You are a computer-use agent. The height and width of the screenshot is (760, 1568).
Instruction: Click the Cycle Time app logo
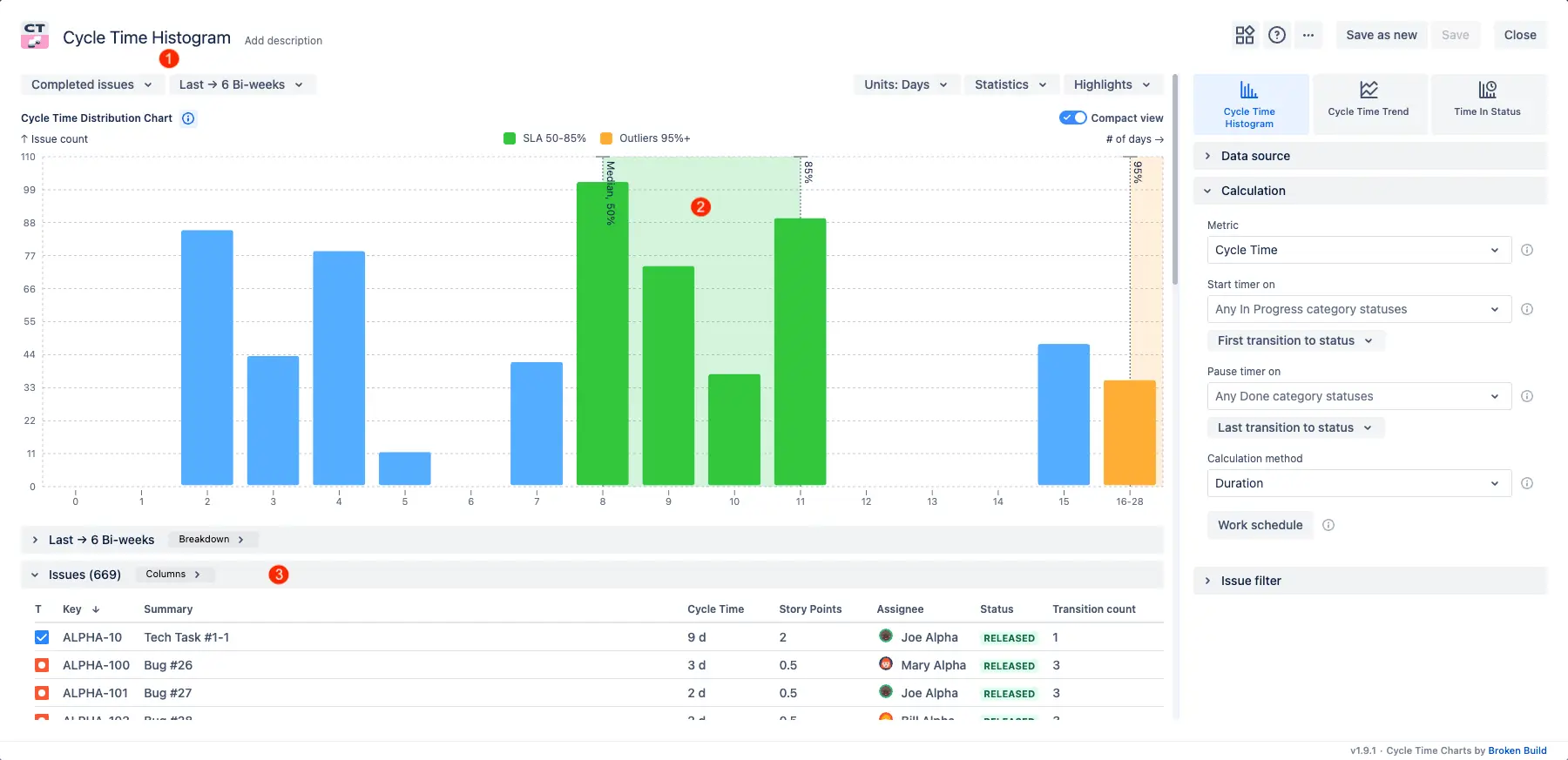coord(35,36)
